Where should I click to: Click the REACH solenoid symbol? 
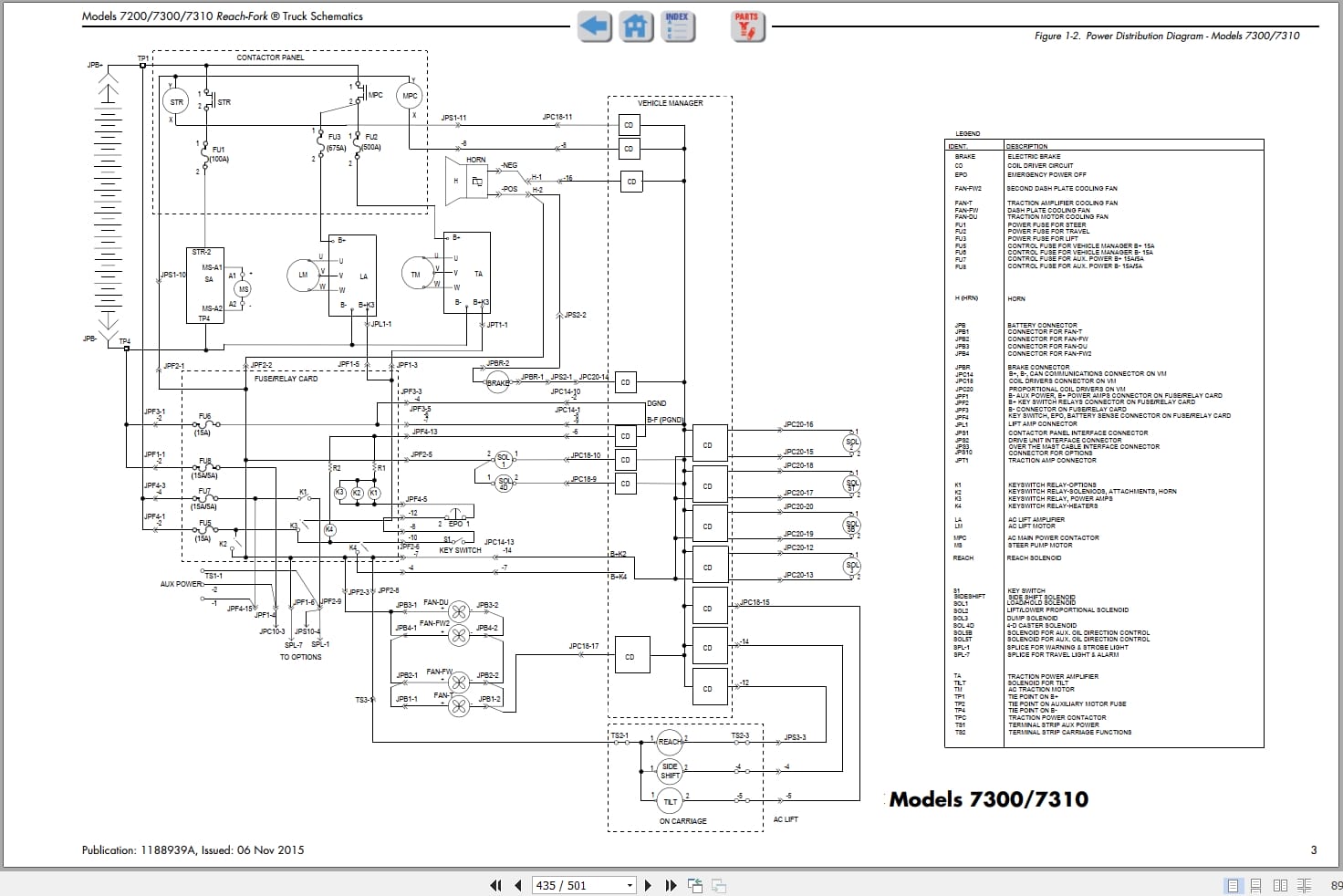(x=670, y=742)
